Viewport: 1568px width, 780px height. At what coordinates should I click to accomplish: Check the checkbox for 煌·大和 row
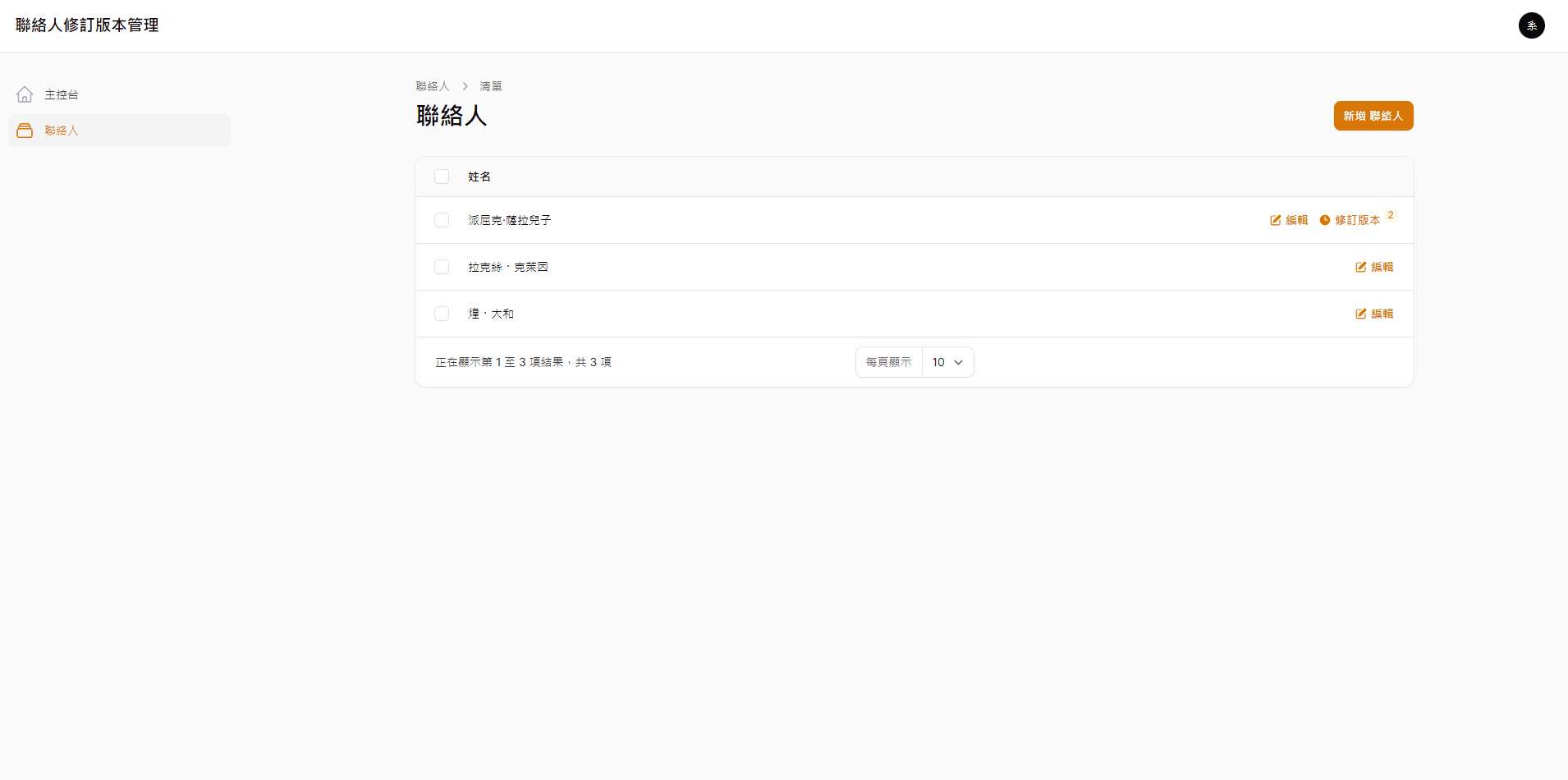point(442,313)
